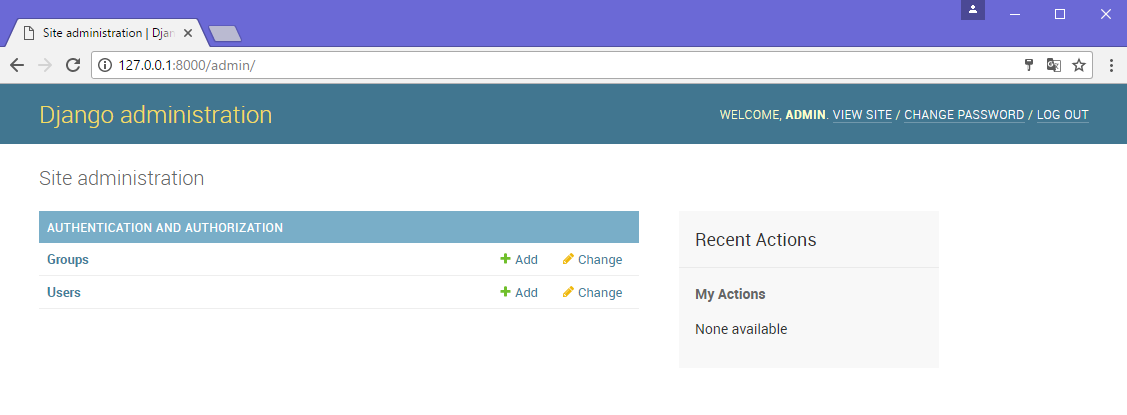Bookmark this page with the star icon
Screen dimensions: 1127x415
coord(1079,65)
